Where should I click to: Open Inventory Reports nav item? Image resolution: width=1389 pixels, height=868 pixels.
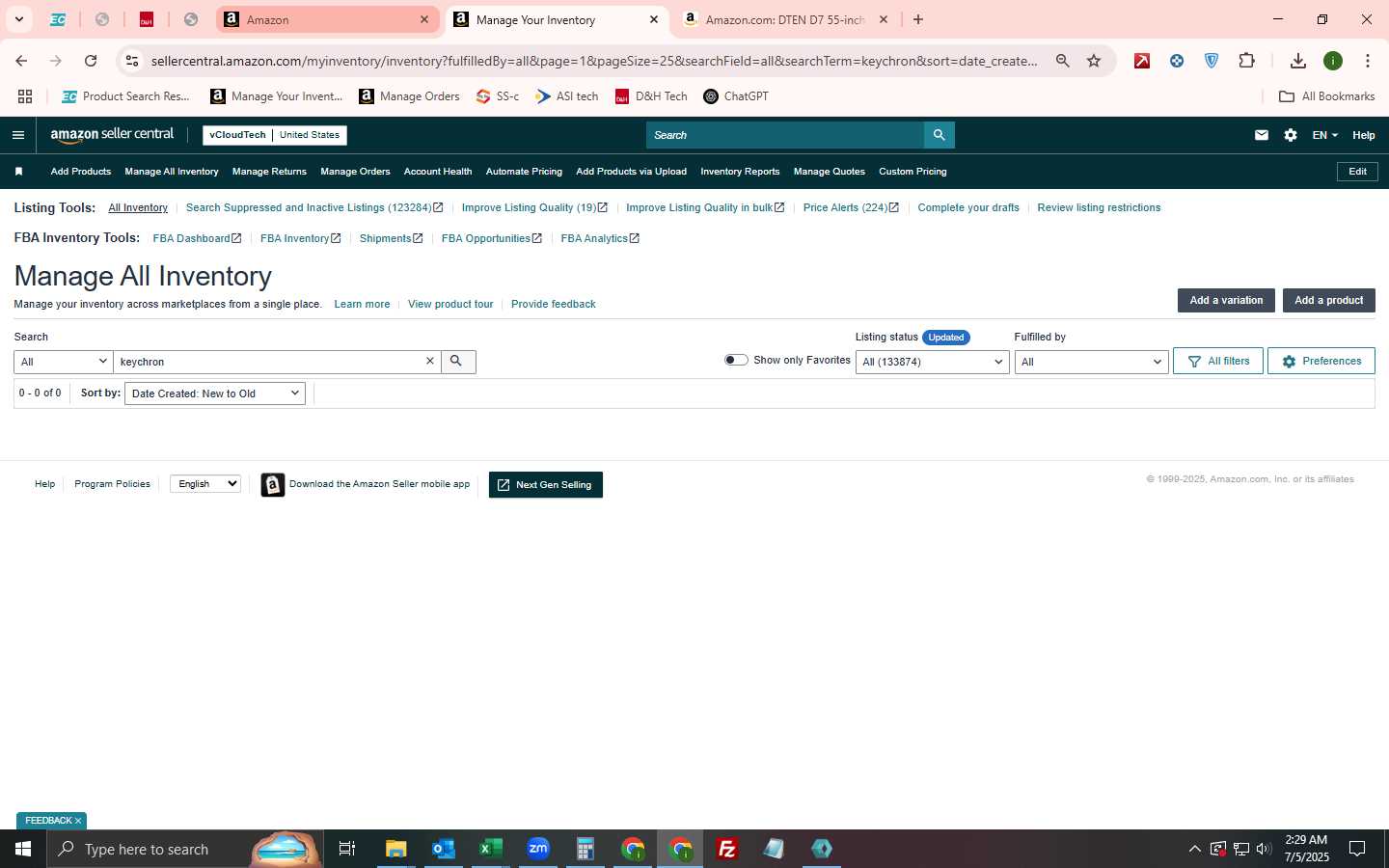click(740, 172)
